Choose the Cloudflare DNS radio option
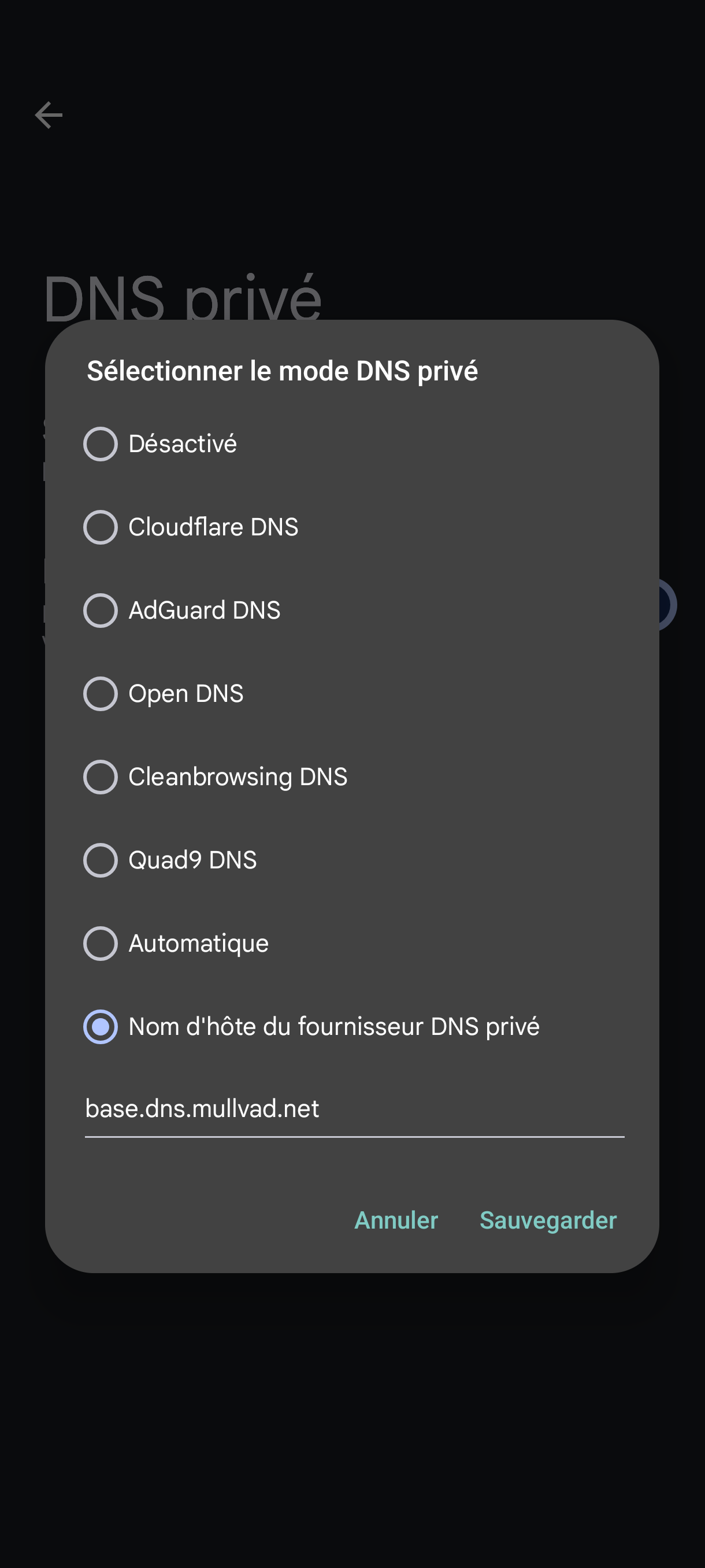Image resolution: width=705 pixels, height=1568 pixels. click(x=101, y=527)
